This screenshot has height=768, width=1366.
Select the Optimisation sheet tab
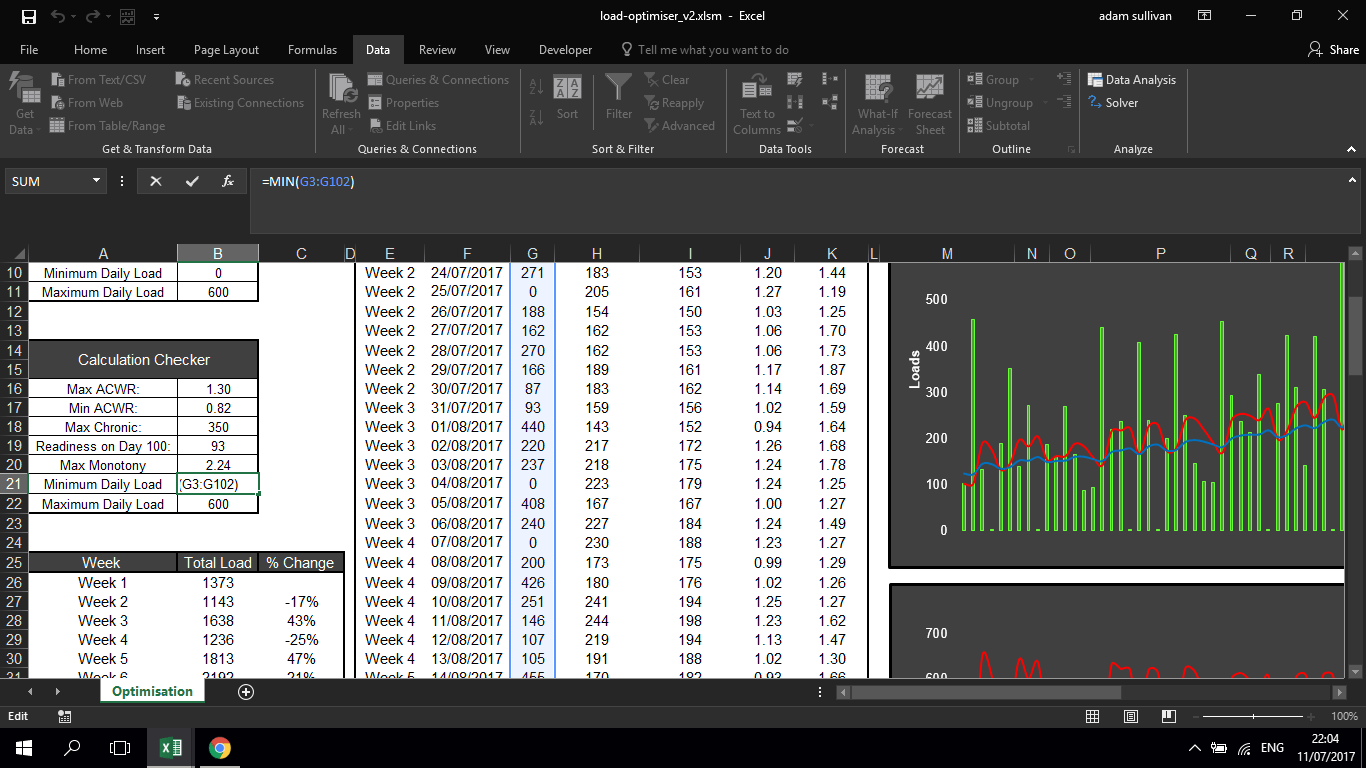152,692
